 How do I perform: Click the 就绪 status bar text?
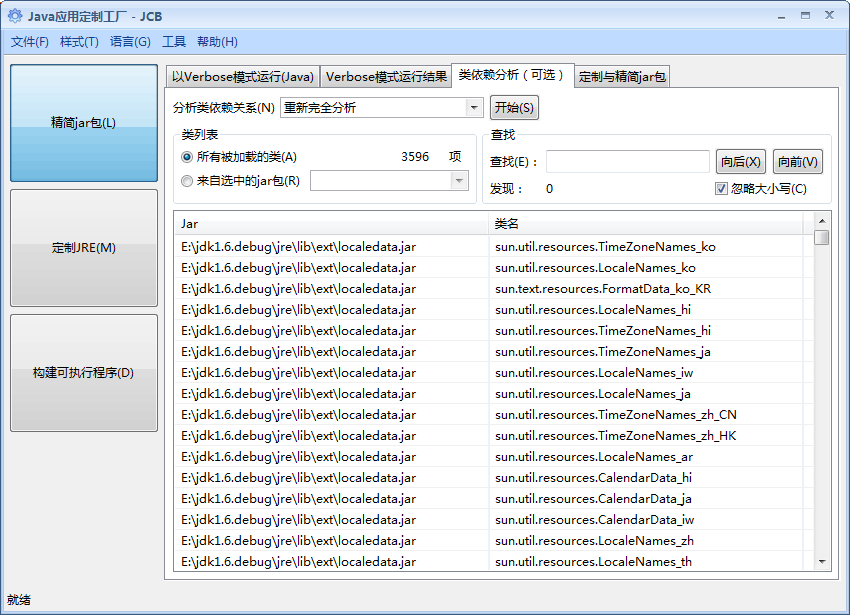(x=18, y=600)
